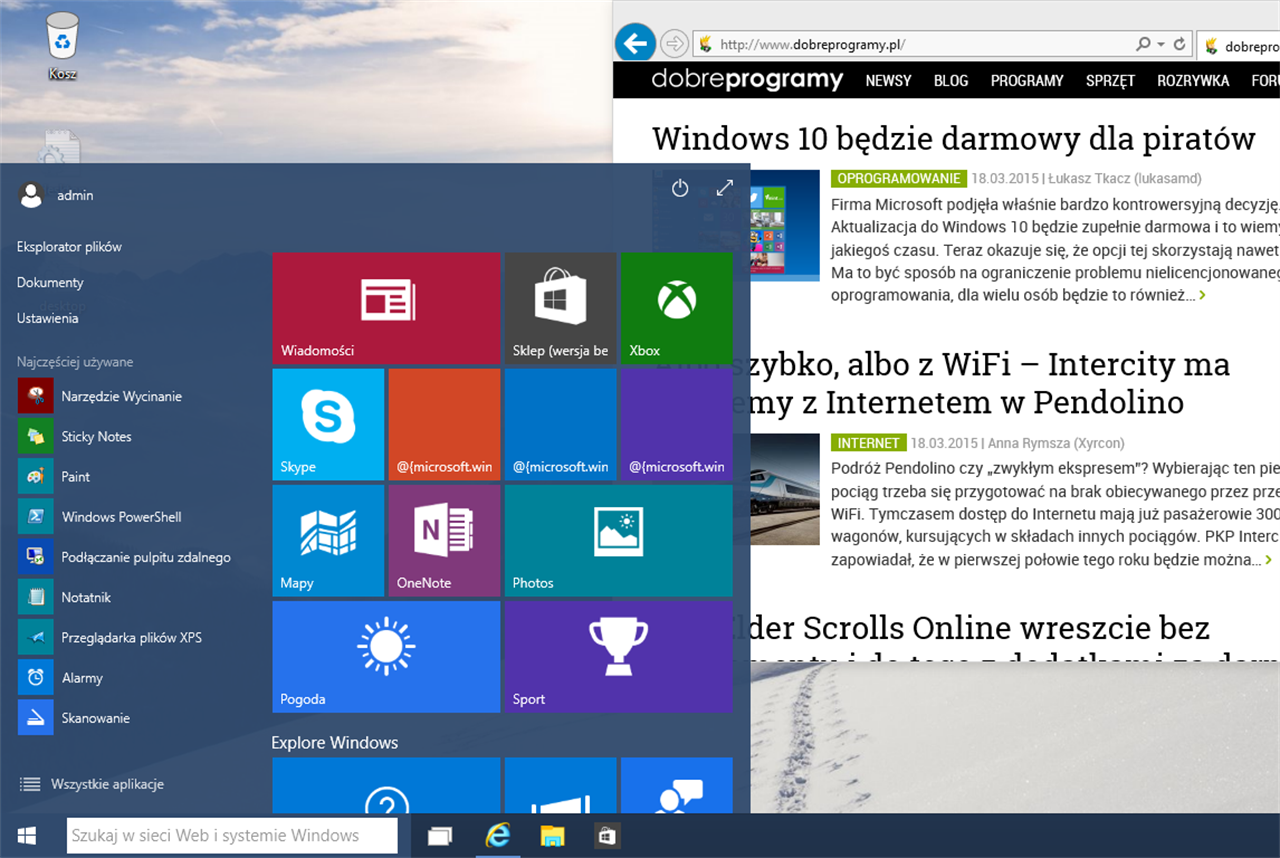This screenshot has width=1280, height=858.
Task: Expand Start menu to full screen
Action: [x=725, y=188]
